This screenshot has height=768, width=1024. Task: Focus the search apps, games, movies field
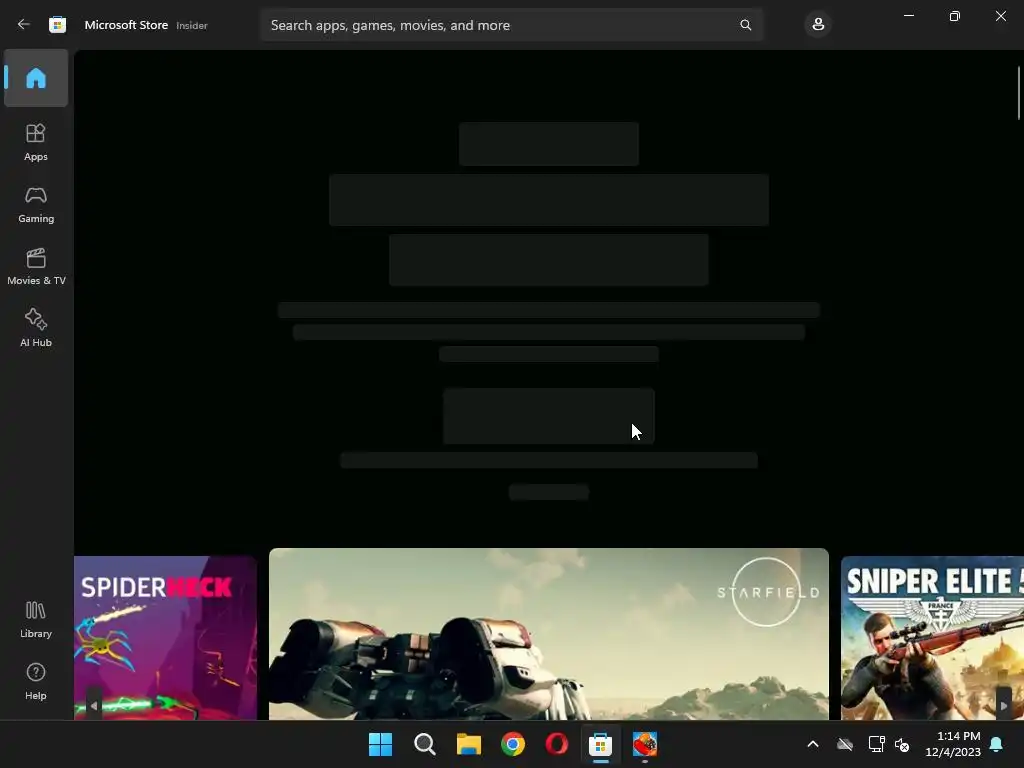click(x=511, y=25)
